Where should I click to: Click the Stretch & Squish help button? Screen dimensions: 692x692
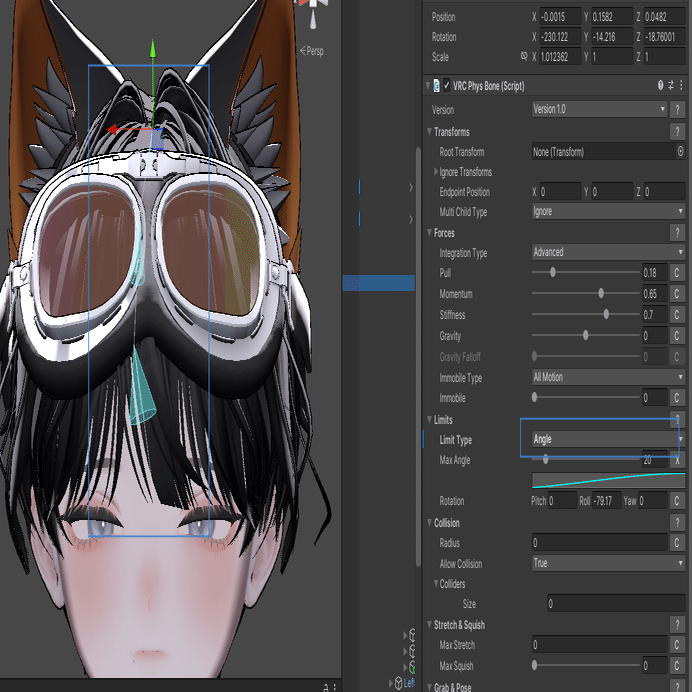click(x=677, y=624)
